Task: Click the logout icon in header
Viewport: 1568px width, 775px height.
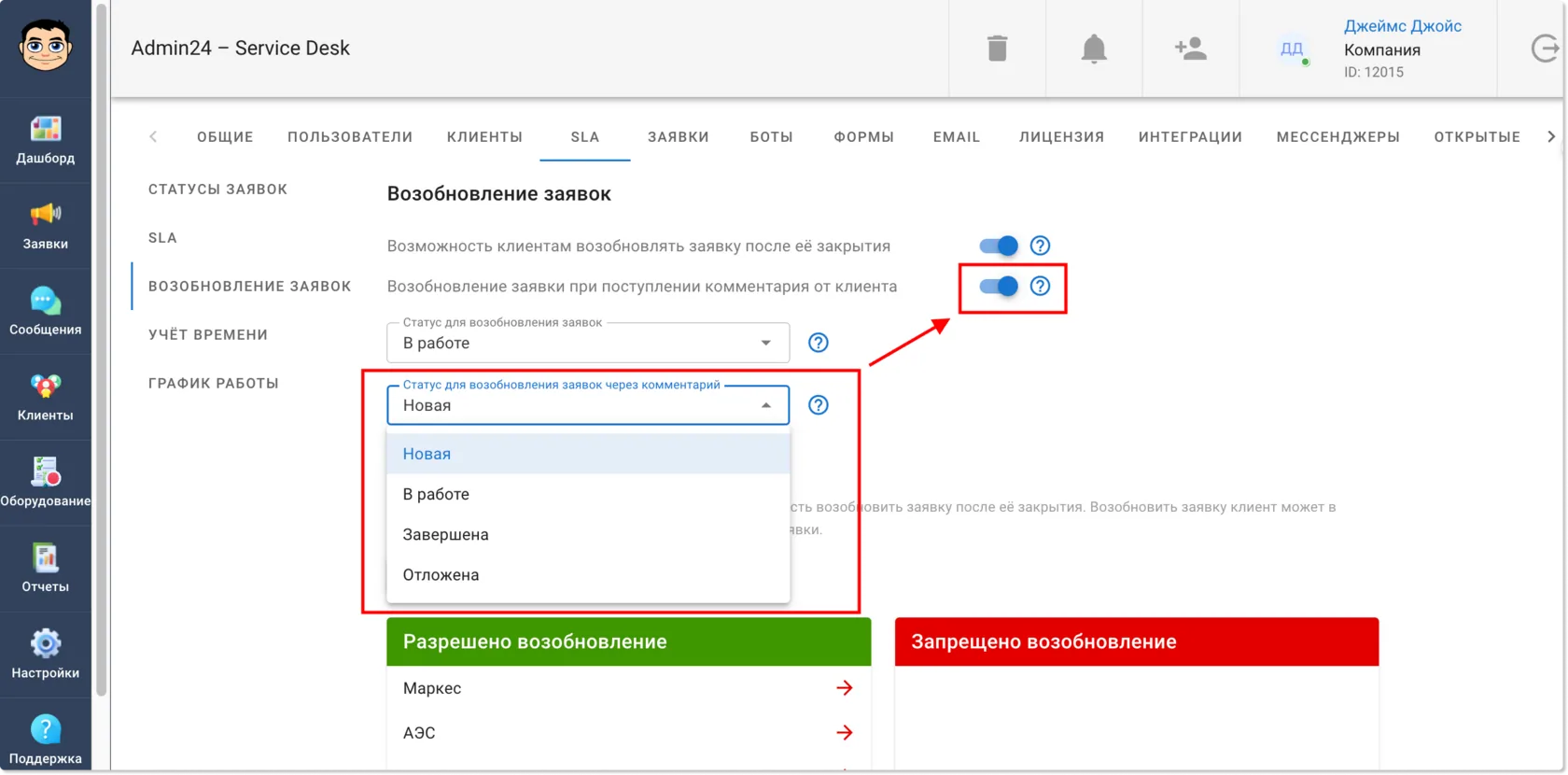Action: 1546,48
